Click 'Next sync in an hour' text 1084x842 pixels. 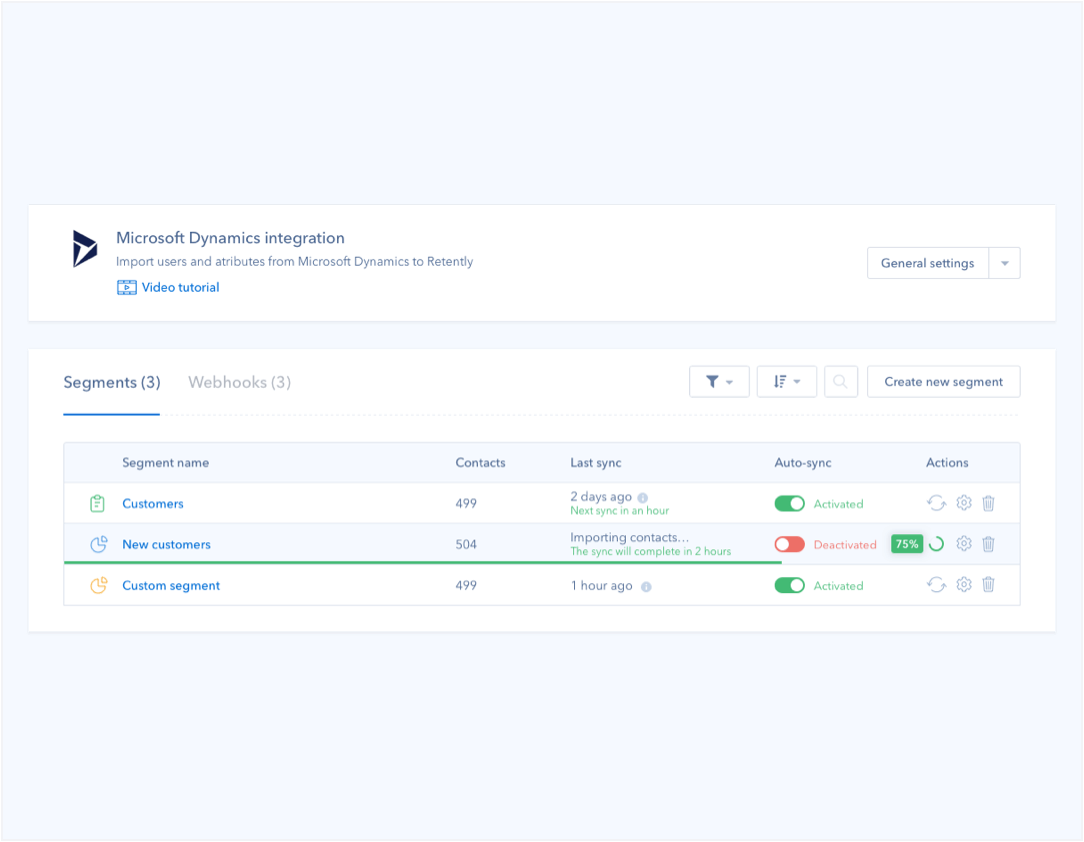[619, 511]
